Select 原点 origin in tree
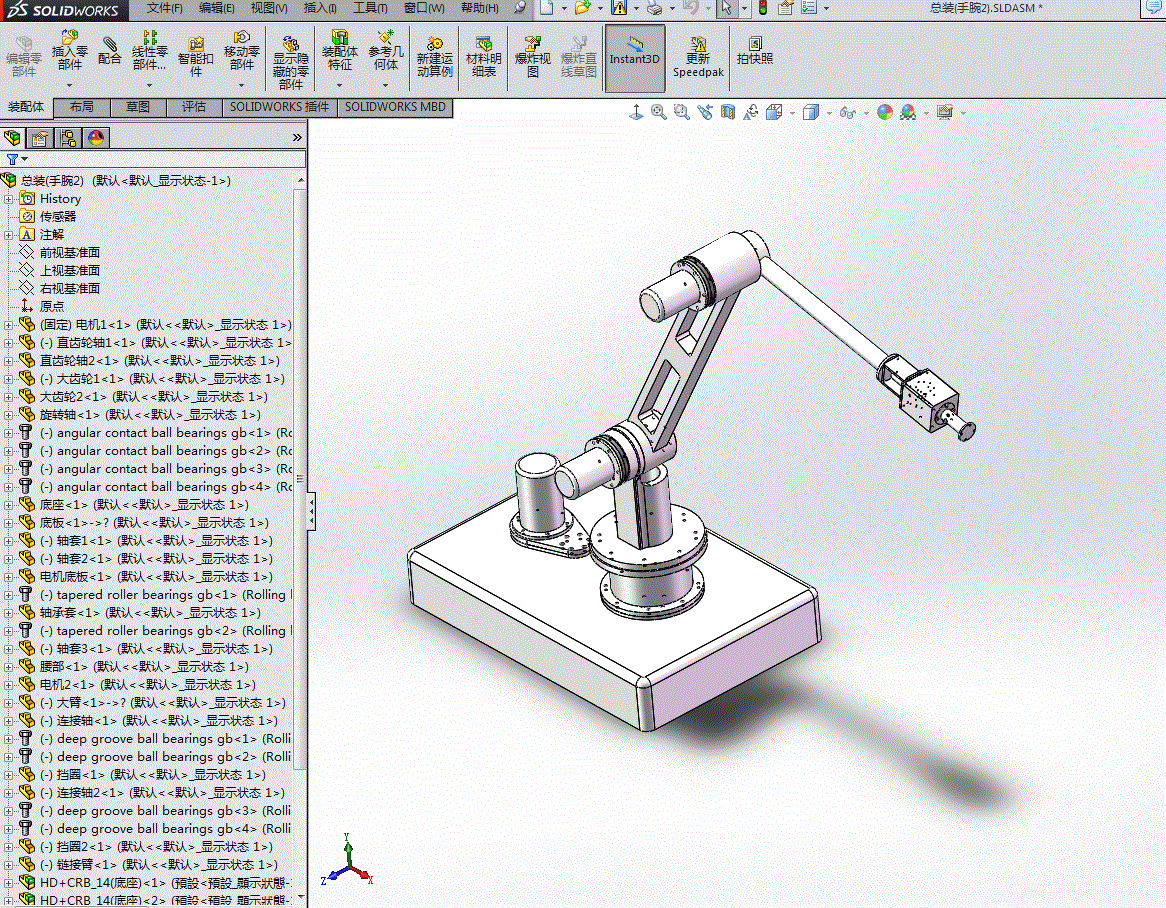The image size is (1166, 908). coord(51,306)
